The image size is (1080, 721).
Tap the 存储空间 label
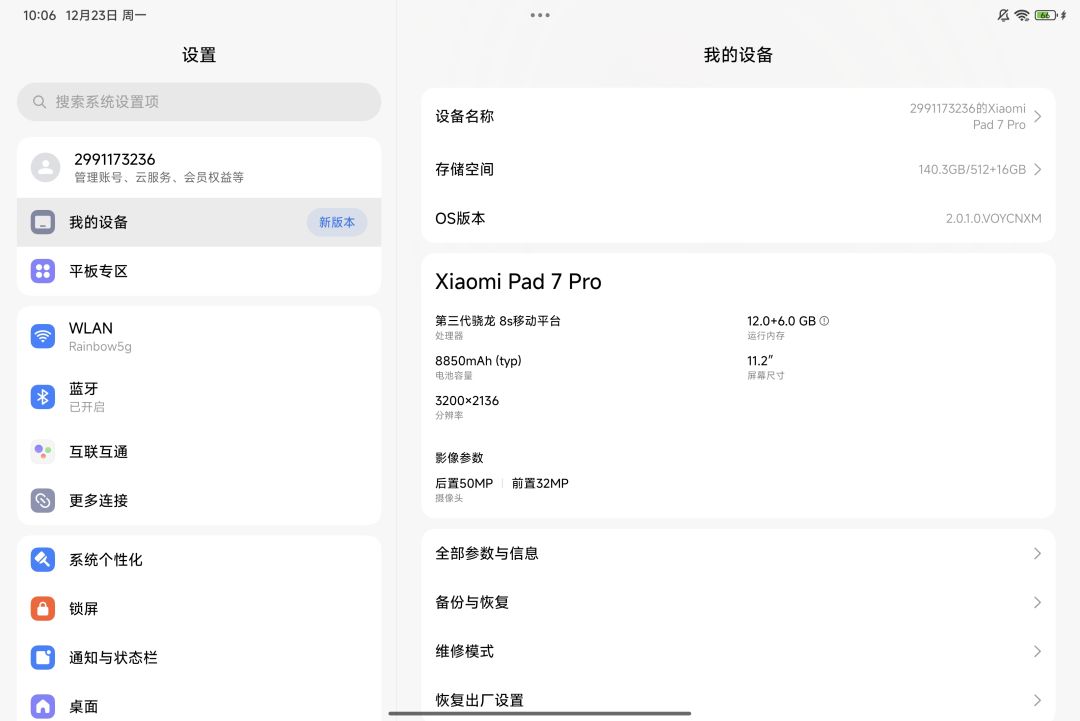464,169
